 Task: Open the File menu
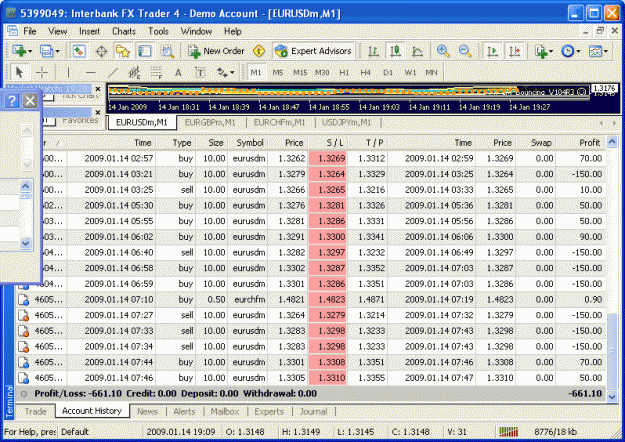(29, 31)
